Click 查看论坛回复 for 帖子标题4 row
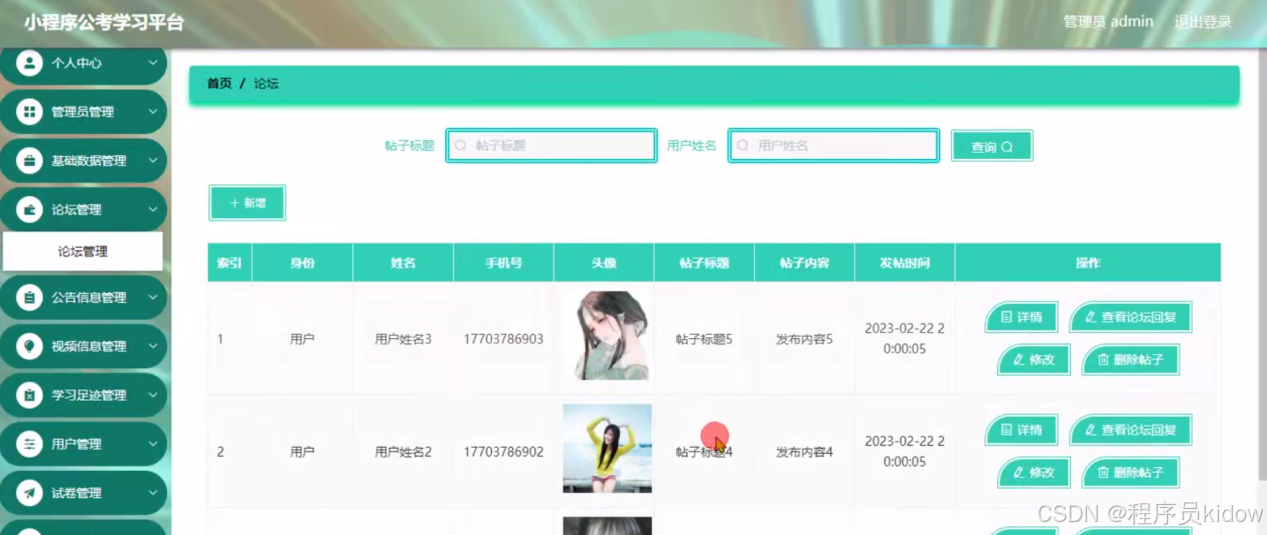 pos(1130,431)
